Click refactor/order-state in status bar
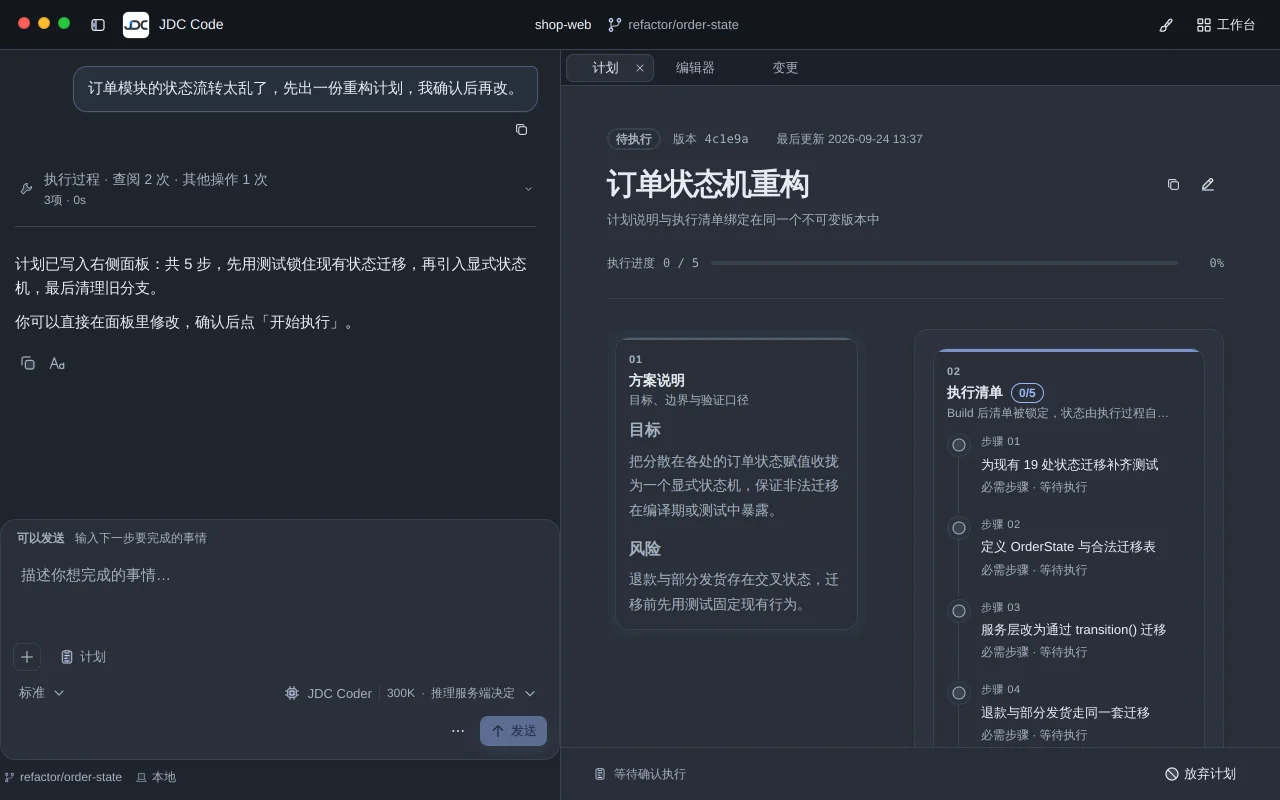Screen dimensions: 1280x800 tap(63, 777)
